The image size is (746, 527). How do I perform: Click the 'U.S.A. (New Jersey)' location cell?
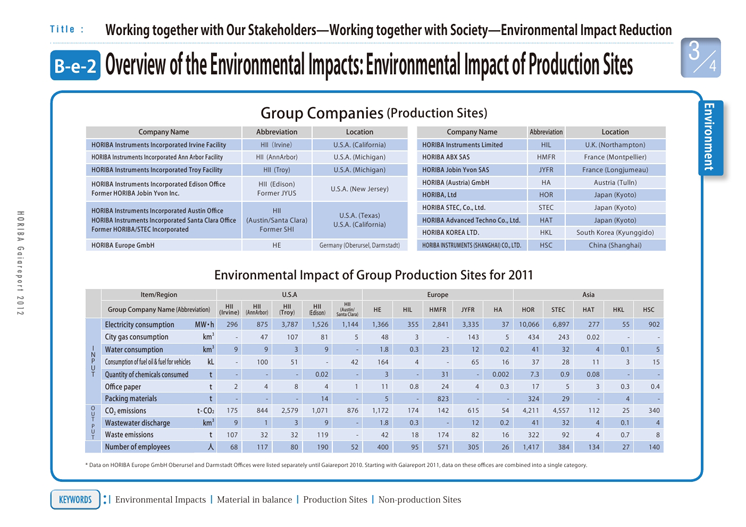pos(360,189)
